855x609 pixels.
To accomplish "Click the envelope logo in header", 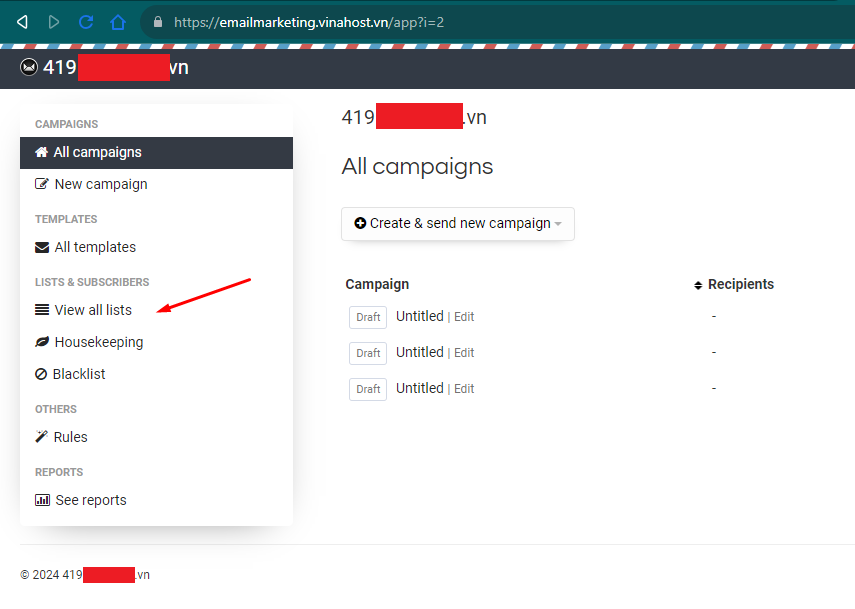I will tap(29, 68).
